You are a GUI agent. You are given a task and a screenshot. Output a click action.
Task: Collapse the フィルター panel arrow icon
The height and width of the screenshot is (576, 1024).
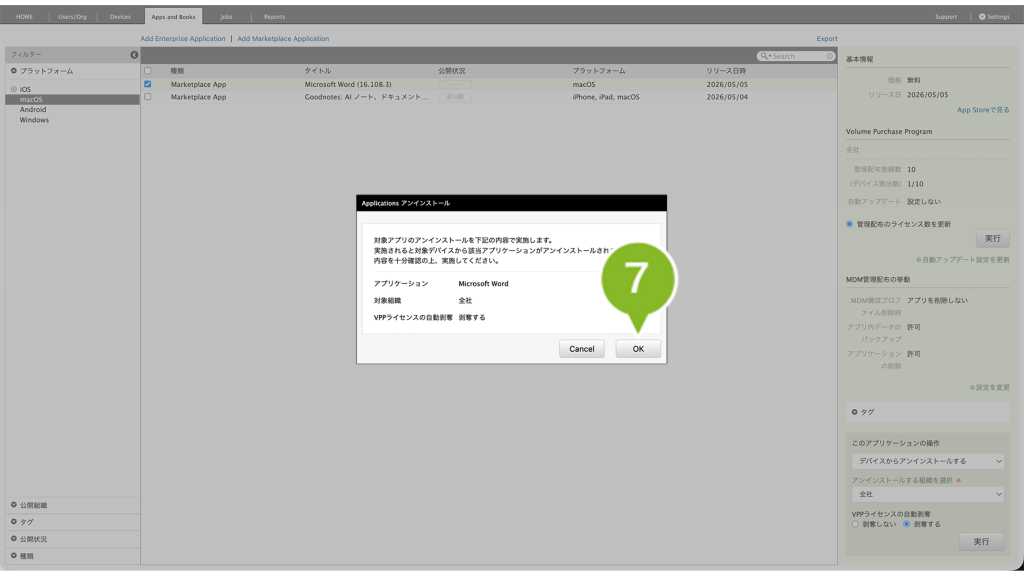(134, 55)
